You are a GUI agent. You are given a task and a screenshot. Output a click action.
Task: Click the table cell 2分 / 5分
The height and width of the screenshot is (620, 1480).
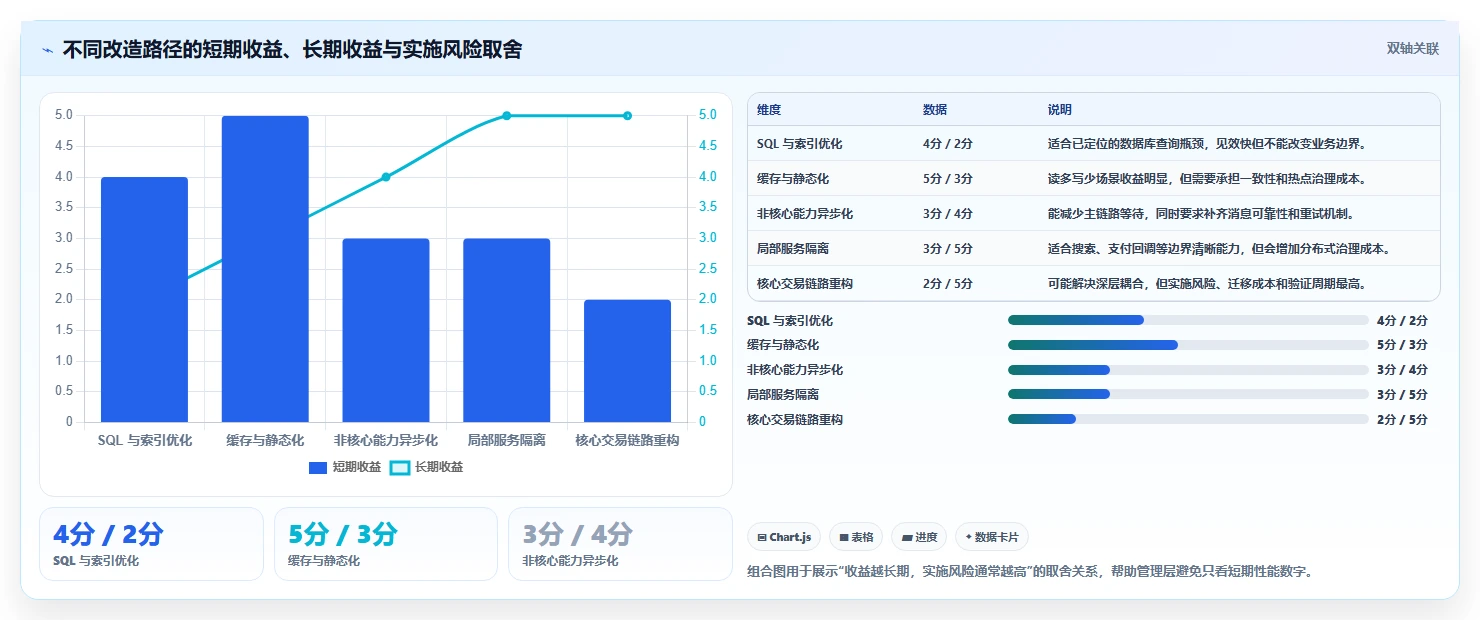(x=948, y=284)
